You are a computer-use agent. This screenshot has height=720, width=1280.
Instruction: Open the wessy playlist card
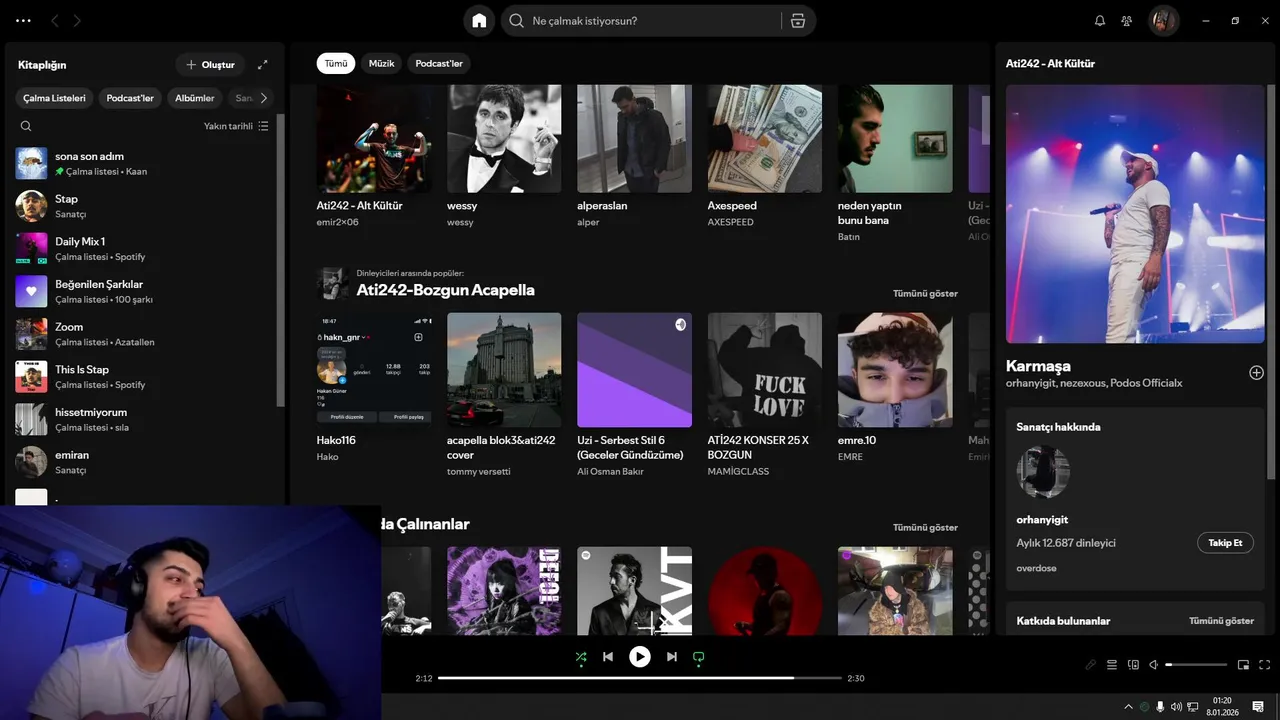tap(504, 157)
